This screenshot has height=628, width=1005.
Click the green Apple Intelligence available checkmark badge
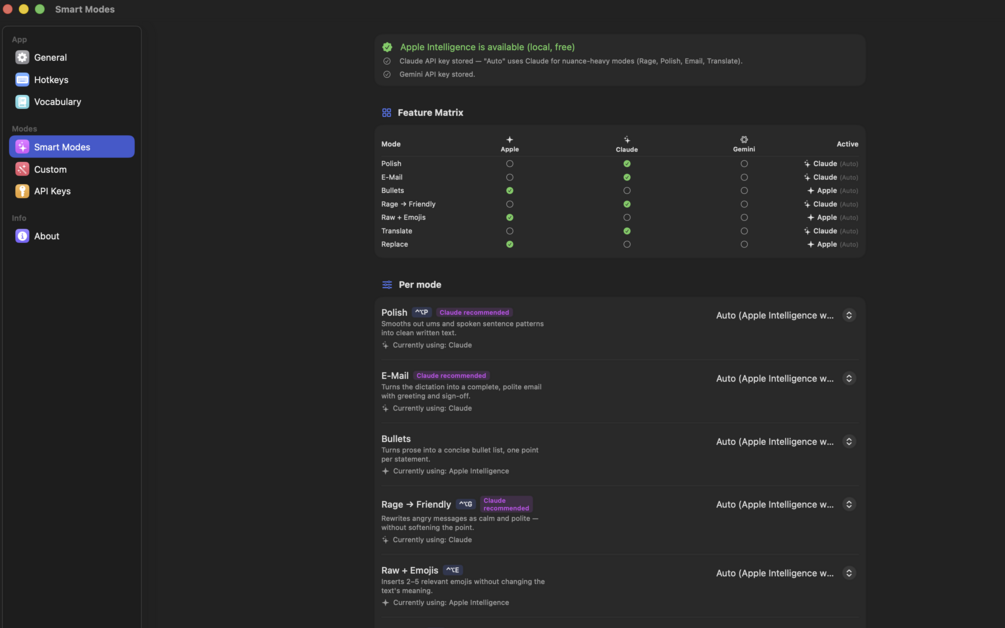click(x=387, y=47)
